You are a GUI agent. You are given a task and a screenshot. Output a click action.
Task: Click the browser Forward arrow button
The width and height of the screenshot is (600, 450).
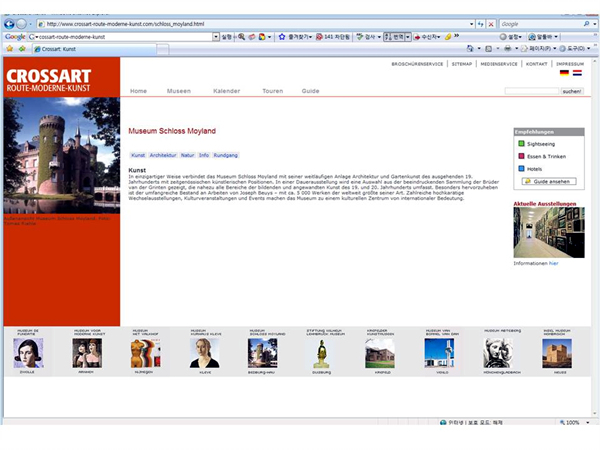[x=21, y=24]
